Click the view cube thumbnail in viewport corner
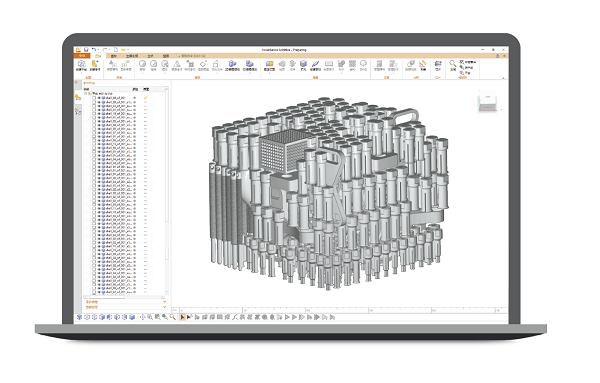Image resolution: width=600 pixels, height=383 pixels. (x=488, y=102)
